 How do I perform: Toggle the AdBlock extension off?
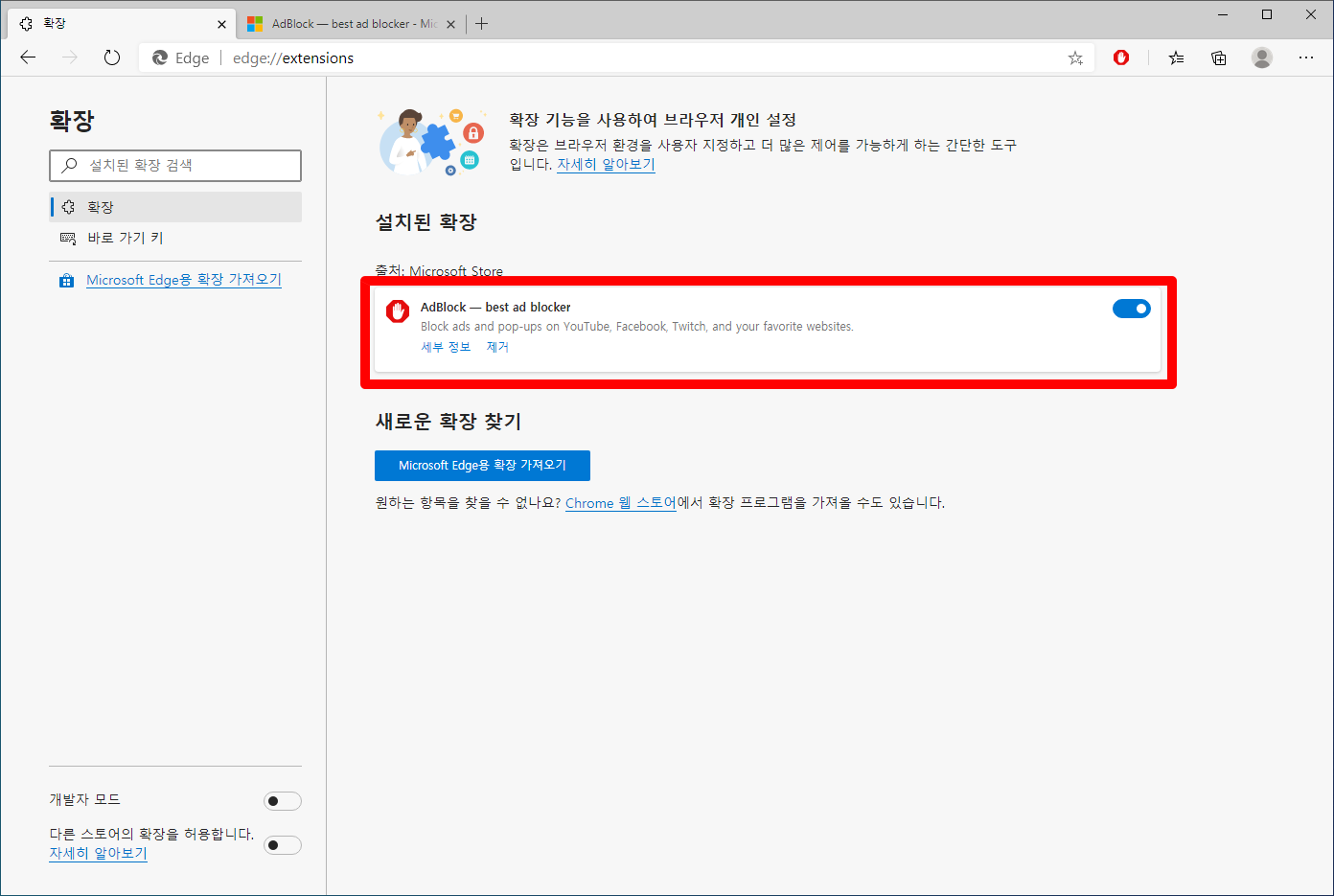1131,309
